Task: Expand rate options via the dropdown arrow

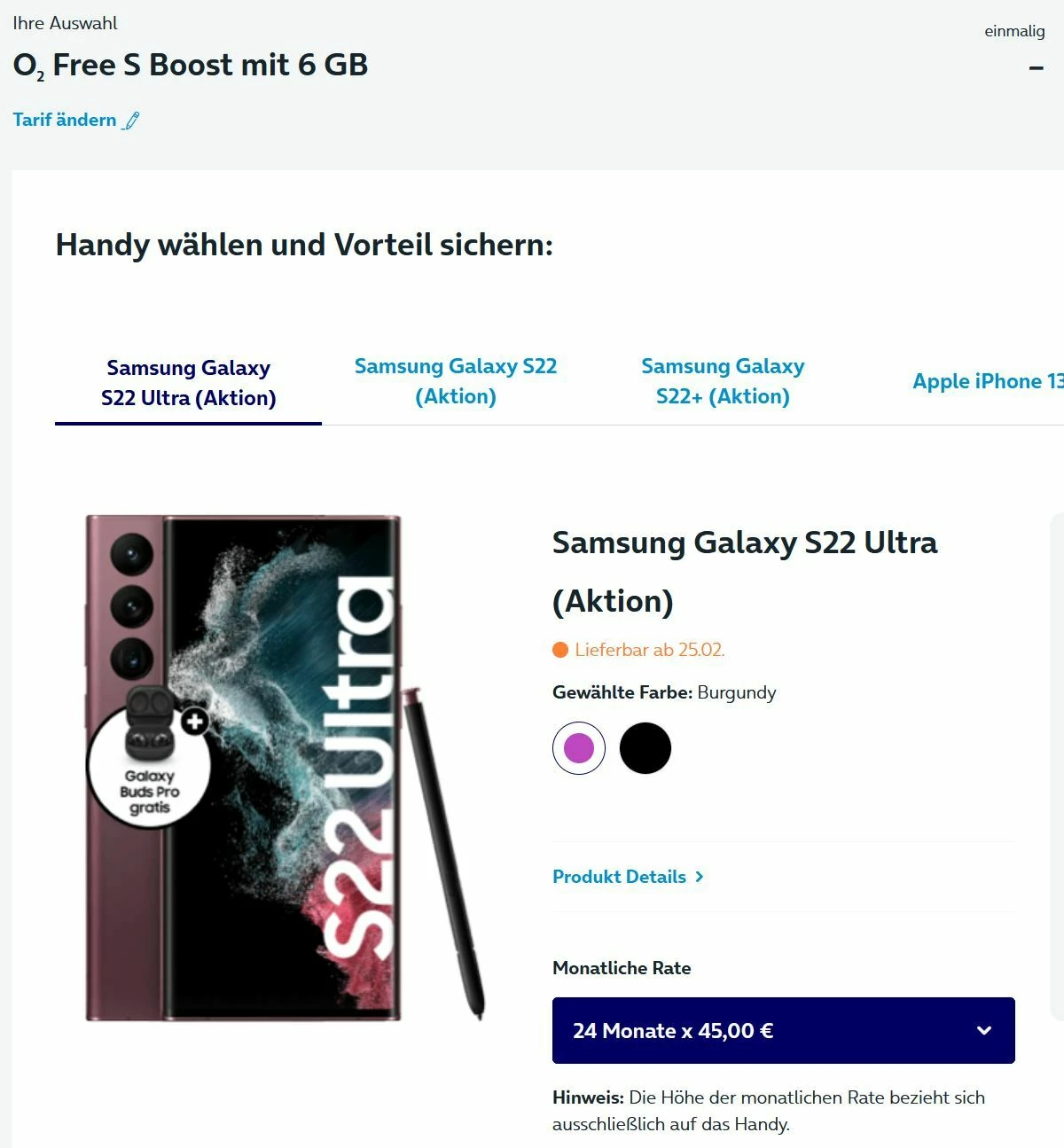Action: click(984, 1030)
